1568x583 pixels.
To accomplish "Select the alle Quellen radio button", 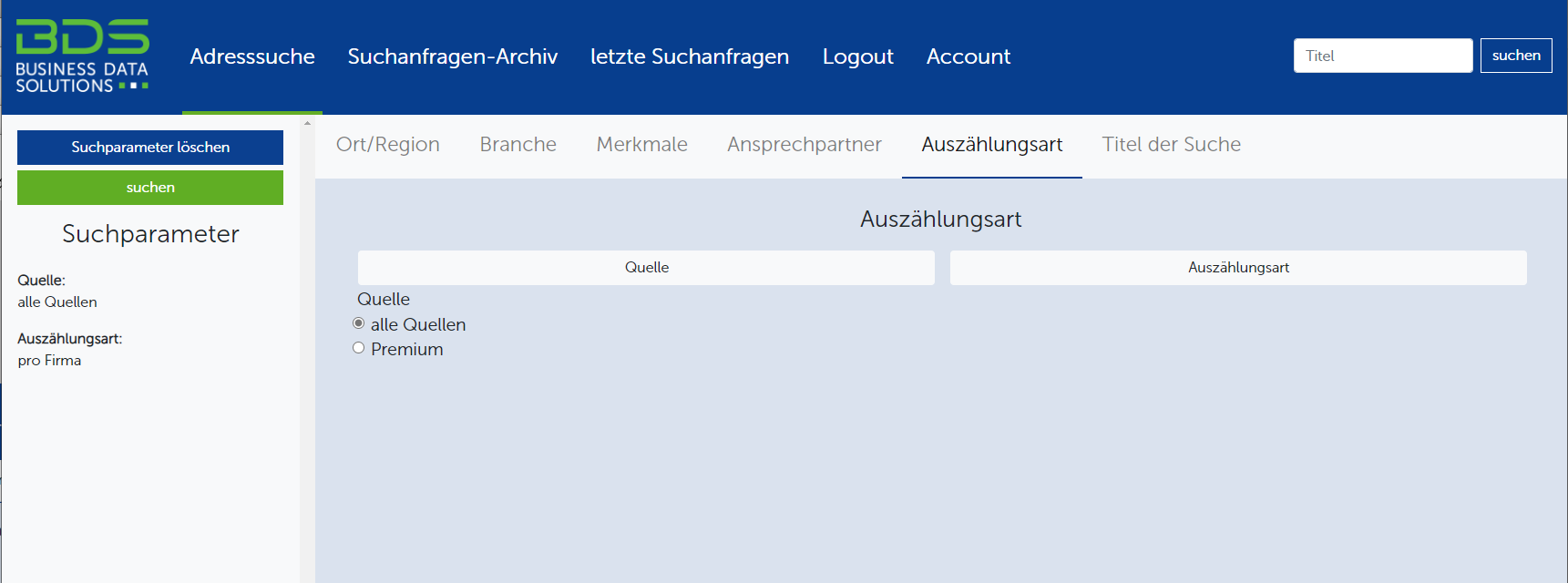I will point(359,323).
